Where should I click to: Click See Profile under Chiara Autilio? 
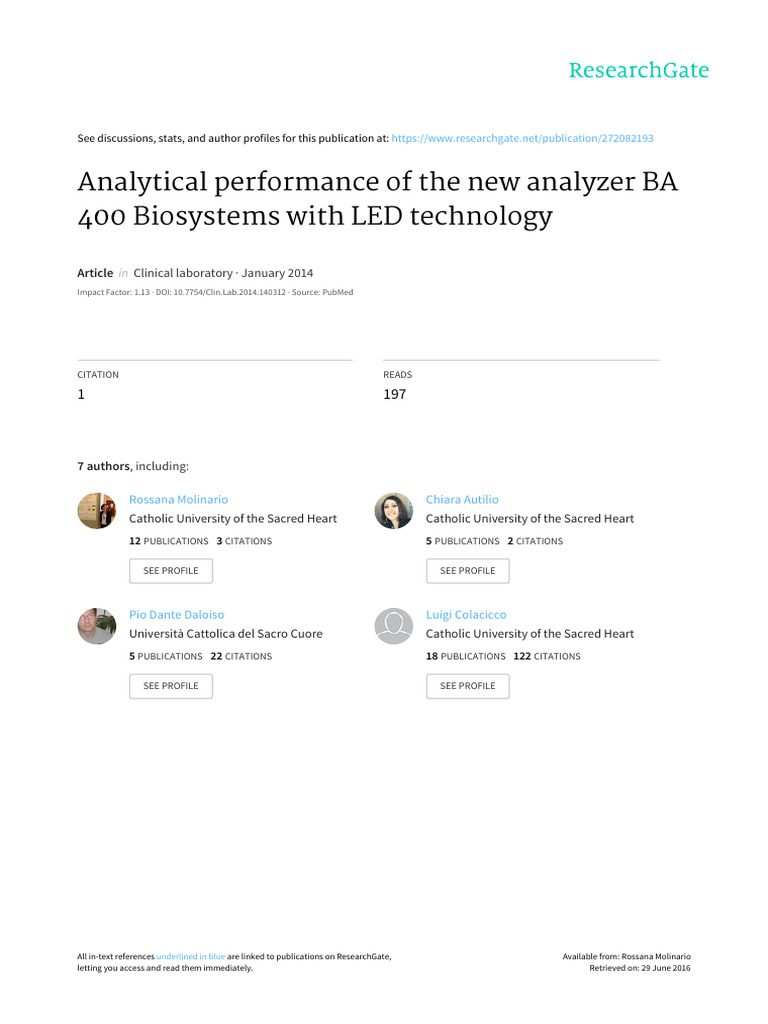468,571
